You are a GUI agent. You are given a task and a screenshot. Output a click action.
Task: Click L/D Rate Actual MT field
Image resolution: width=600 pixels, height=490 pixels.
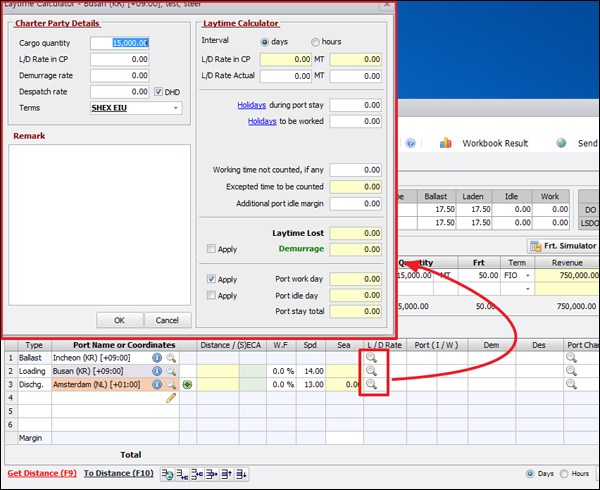pyautogui.click(x=286, y=76)
